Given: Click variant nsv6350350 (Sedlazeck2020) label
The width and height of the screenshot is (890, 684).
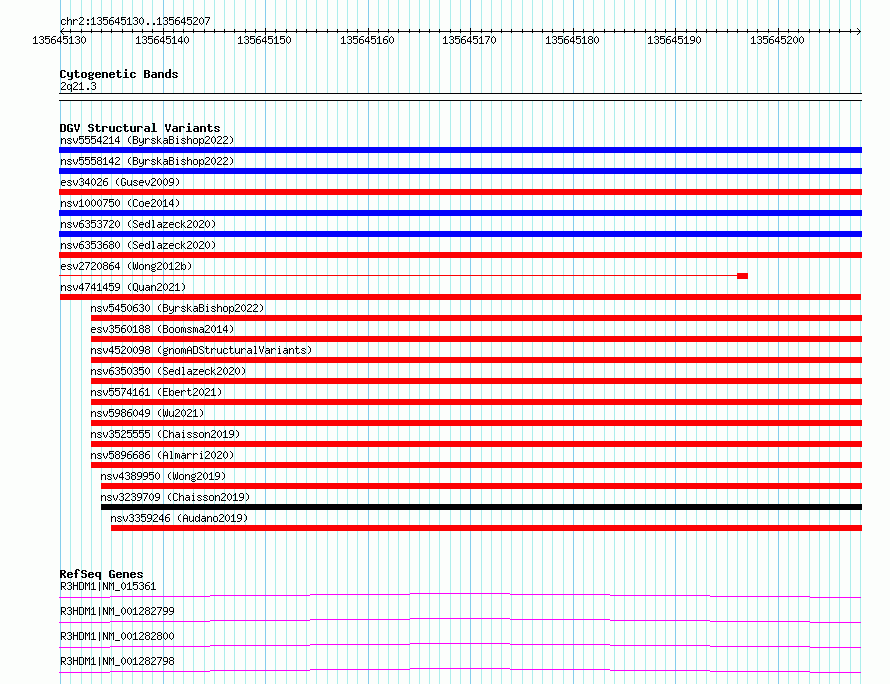Looking at the screenshot, I should tap(168, 371).
